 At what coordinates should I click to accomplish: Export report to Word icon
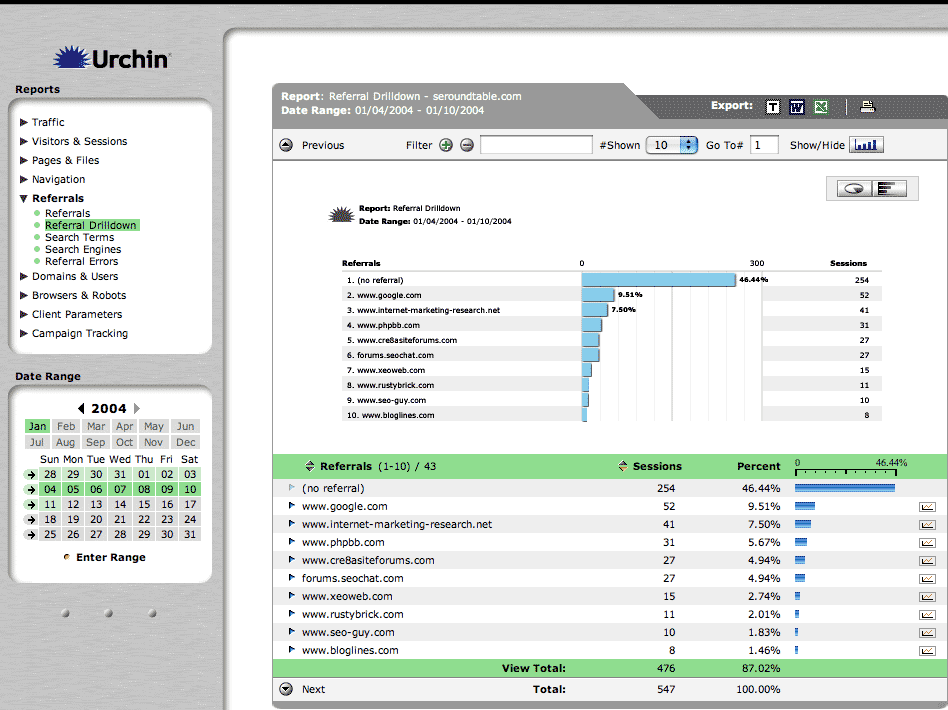pos(796,107)
